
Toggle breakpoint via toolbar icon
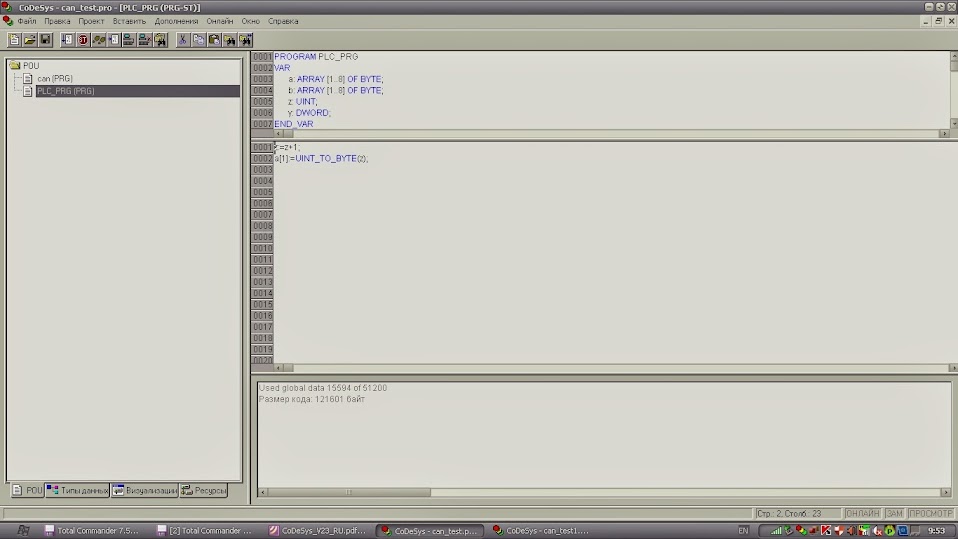click(114, 40)
